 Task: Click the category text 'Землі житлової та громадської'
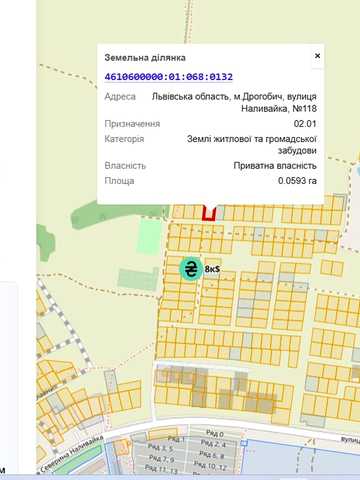click(252, 139)
